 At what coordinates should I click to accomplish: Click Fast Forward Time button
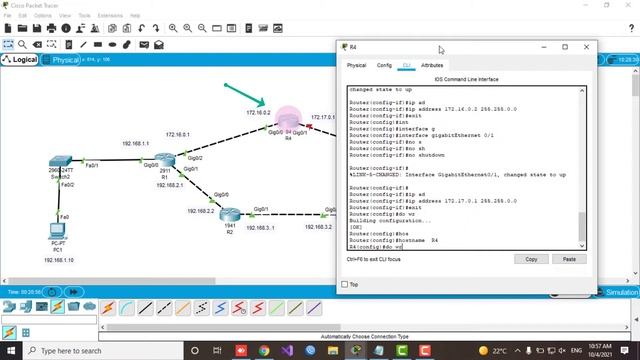coord(73,292)
